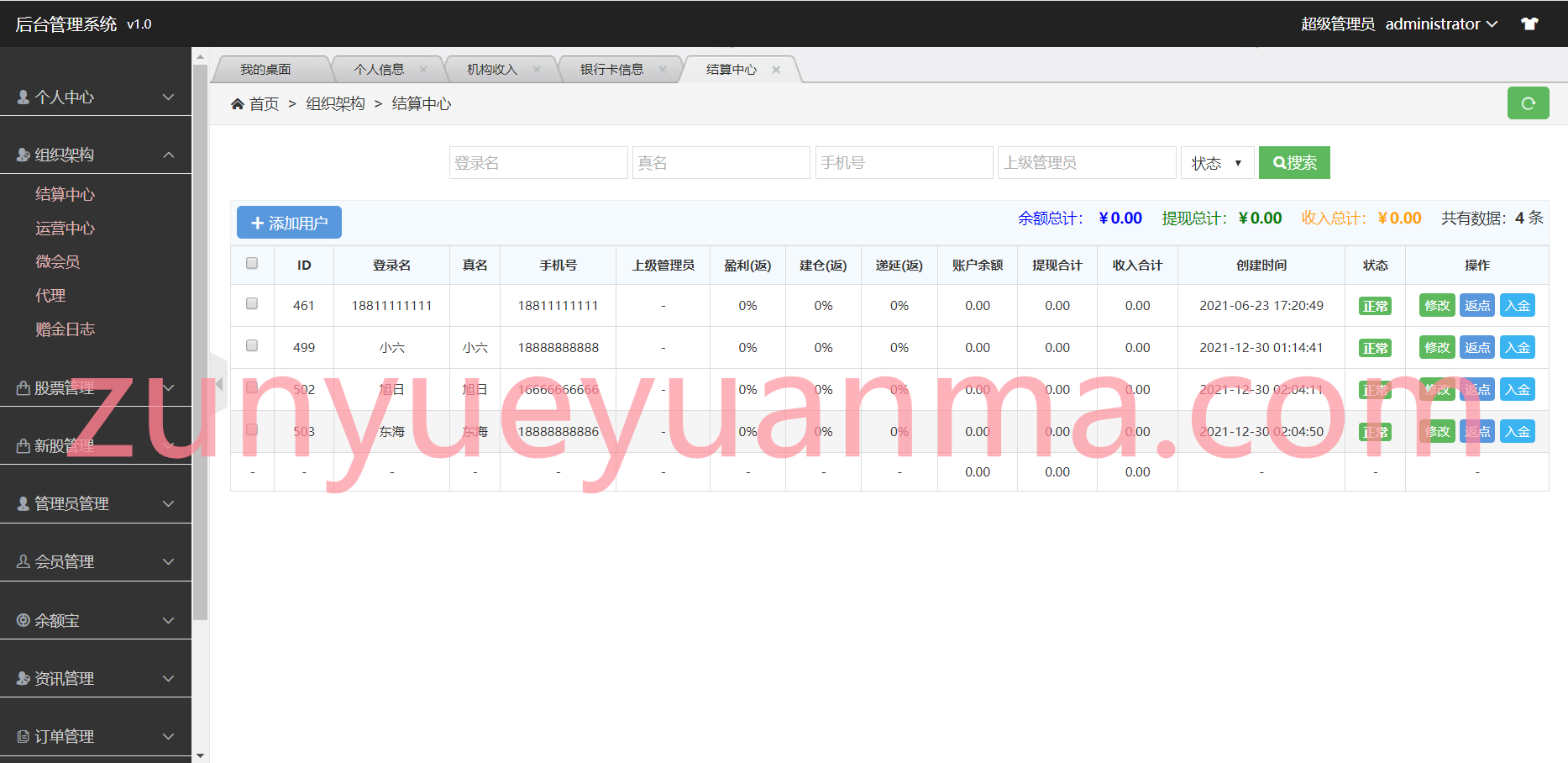This screenshot has width=1568, height=763.
Task: Expand the 余额宝 menu chevron
Action: click(x=169, y=620)
